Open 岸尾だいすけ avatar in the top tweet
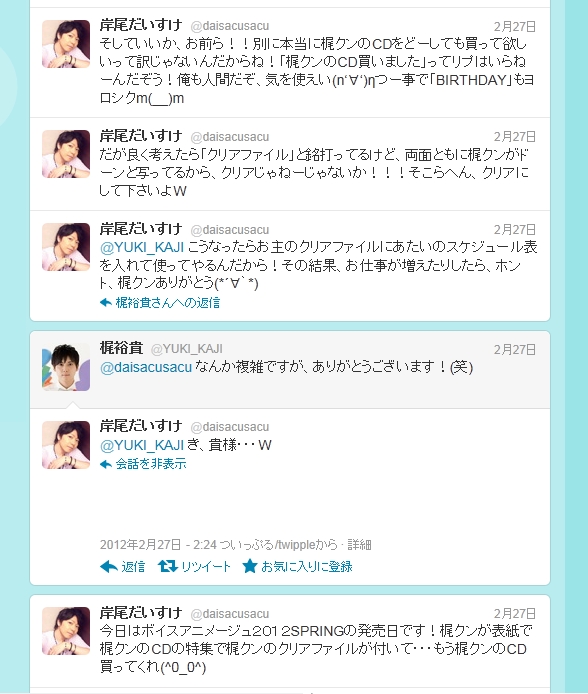This screenshot has height=694, width=588. coord(66,44)
